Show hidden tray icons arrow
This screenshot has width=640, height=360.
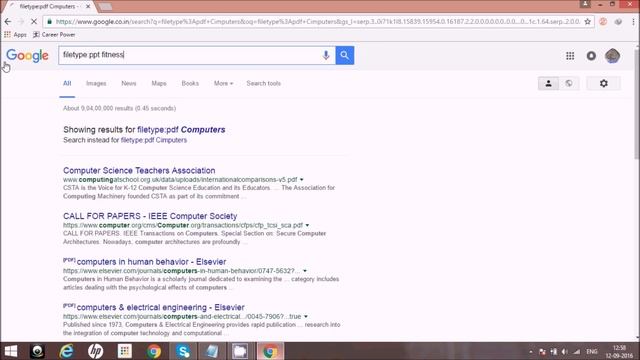531,351
